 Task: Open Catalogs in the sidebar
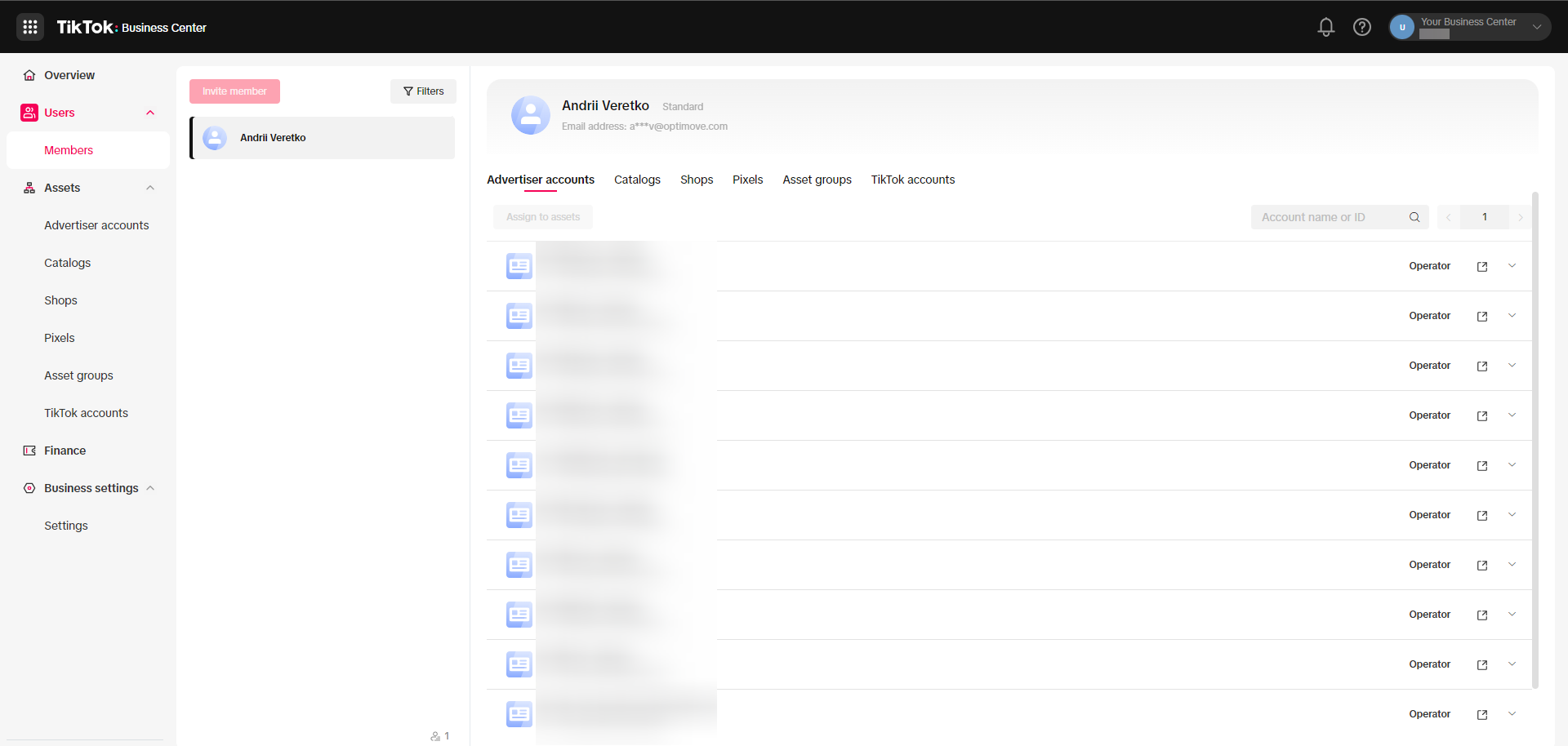[x=68, y=263]
